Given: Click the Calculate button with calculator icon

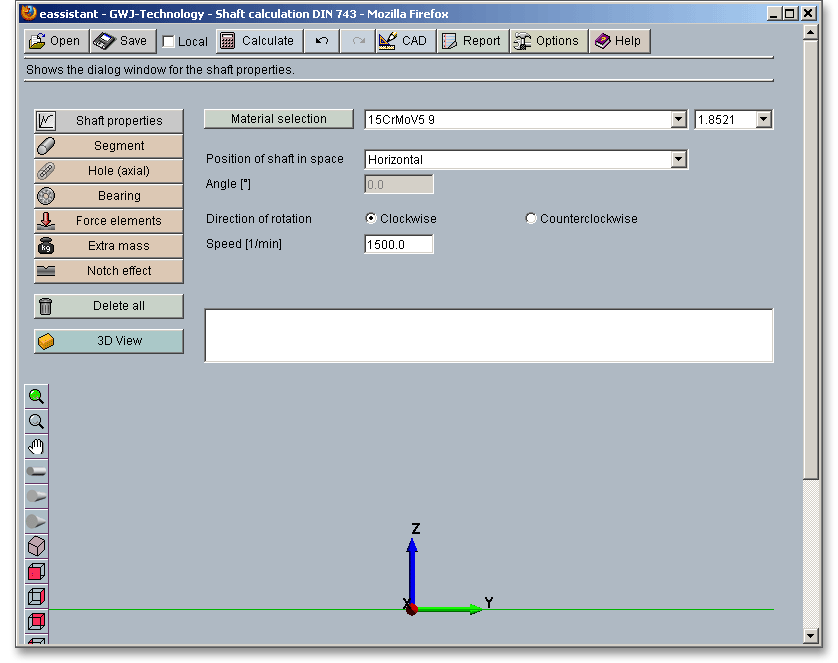Looking at the screenshot, I should (x=257, y=41).
